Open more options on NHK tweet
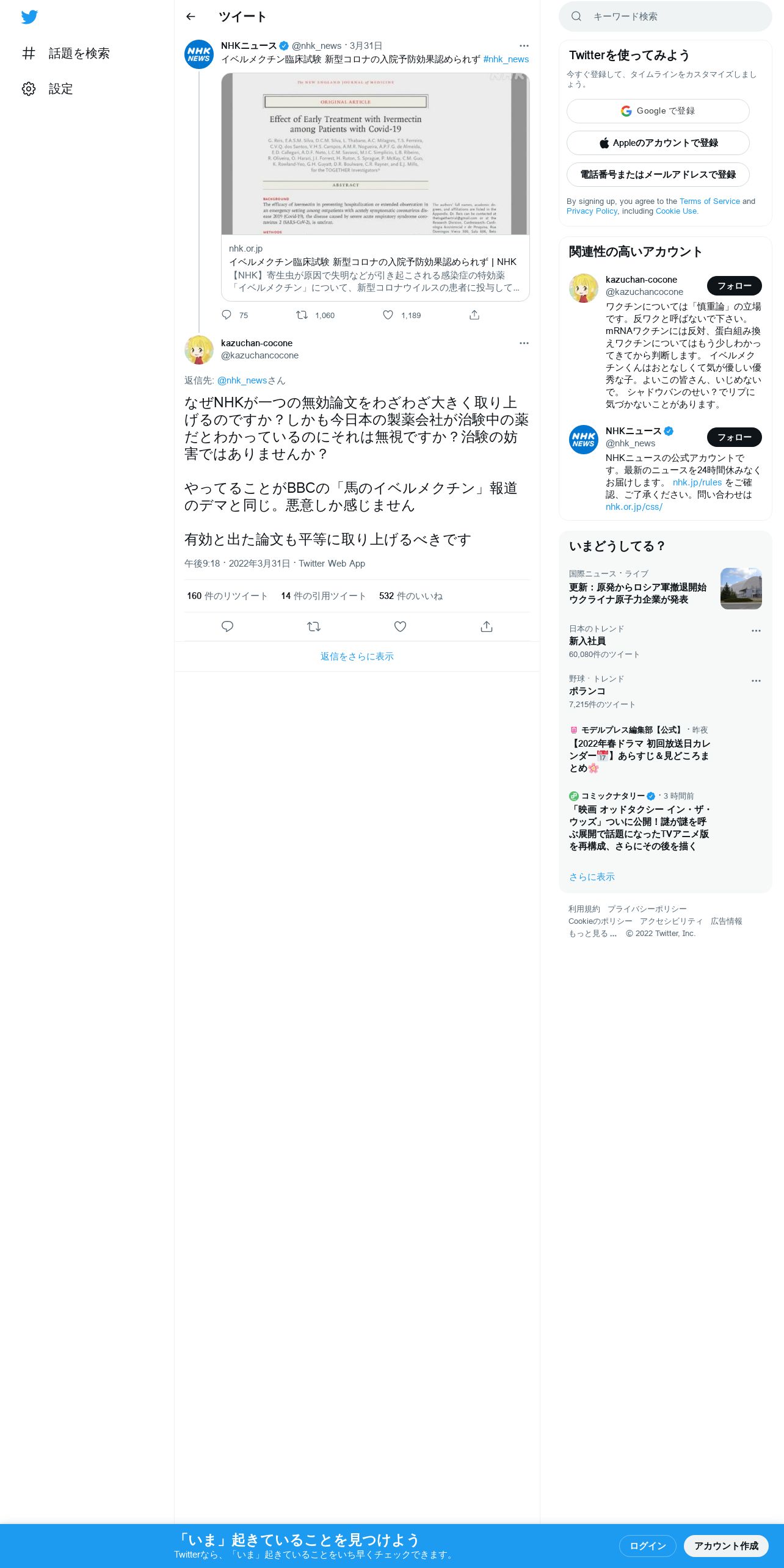Screen dimensions: 784x1568 (x=524, y=46)
